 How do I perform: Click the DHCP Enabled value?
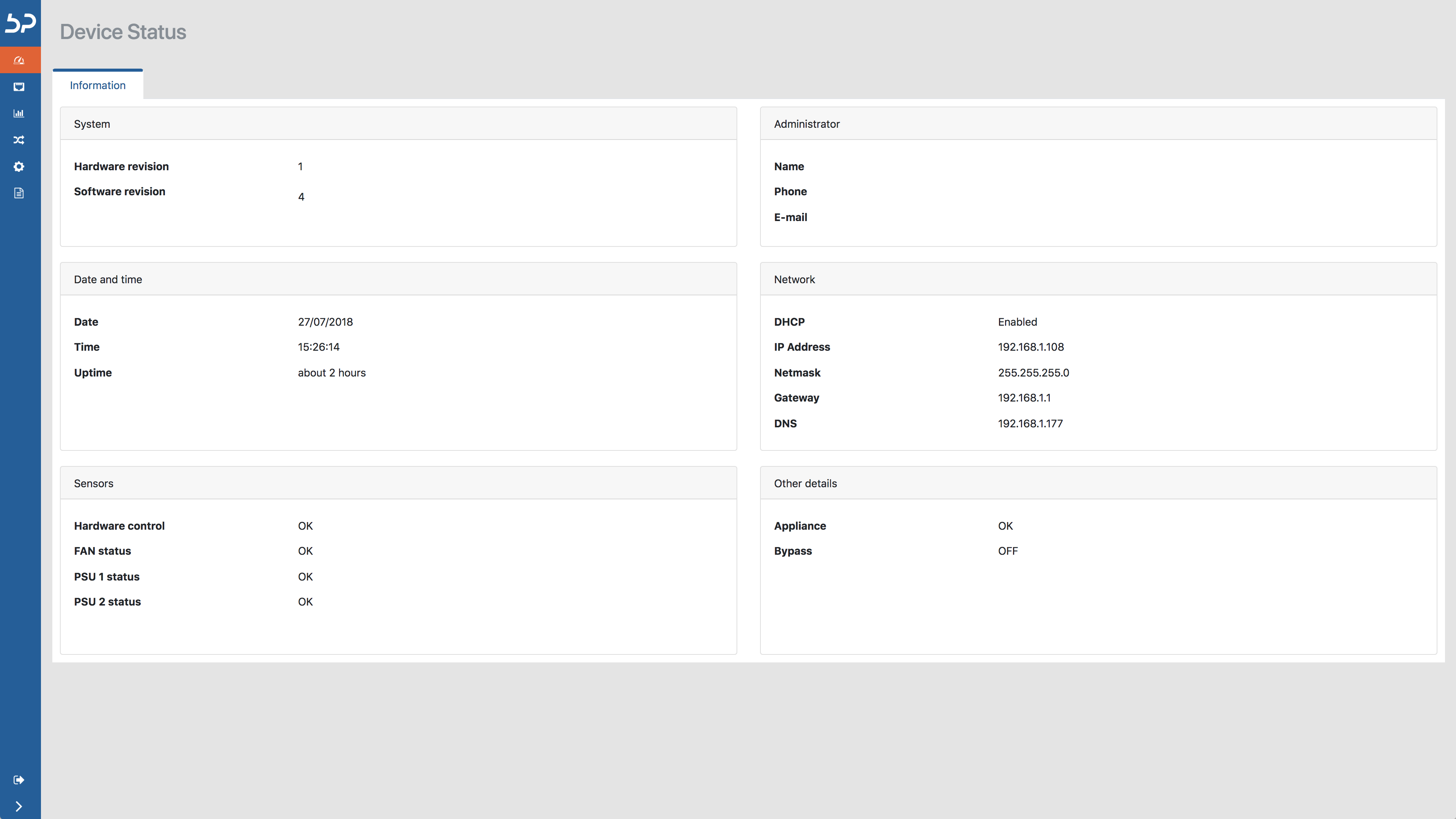(x=1017, y=322)
